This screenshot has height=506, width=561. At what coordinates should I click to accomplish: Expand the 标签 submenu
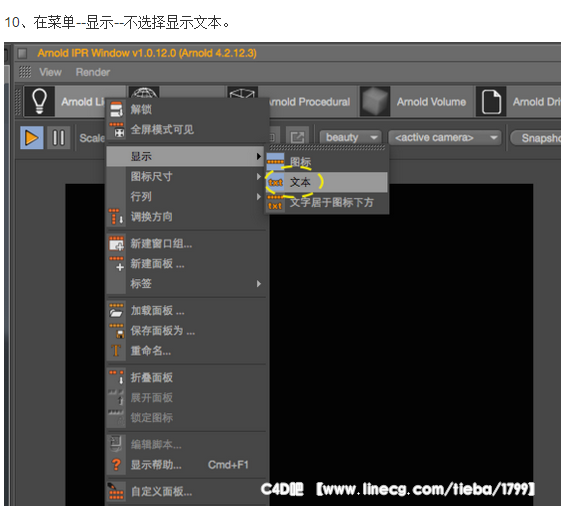click(x=186, y=284)
